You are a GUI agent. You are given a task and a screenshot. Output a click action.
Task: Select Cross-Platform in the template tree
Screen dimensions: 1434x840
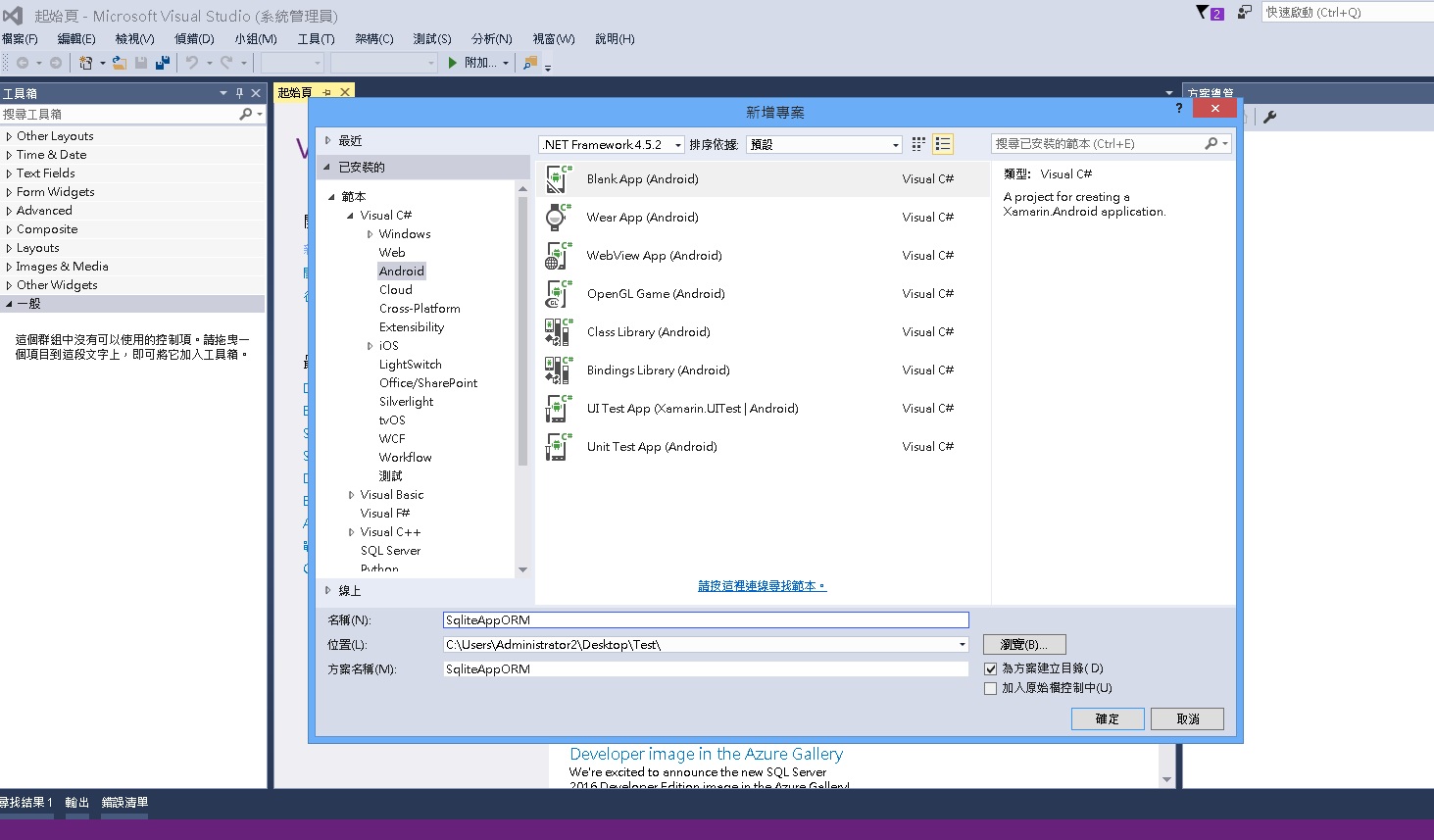pos(420,309)
